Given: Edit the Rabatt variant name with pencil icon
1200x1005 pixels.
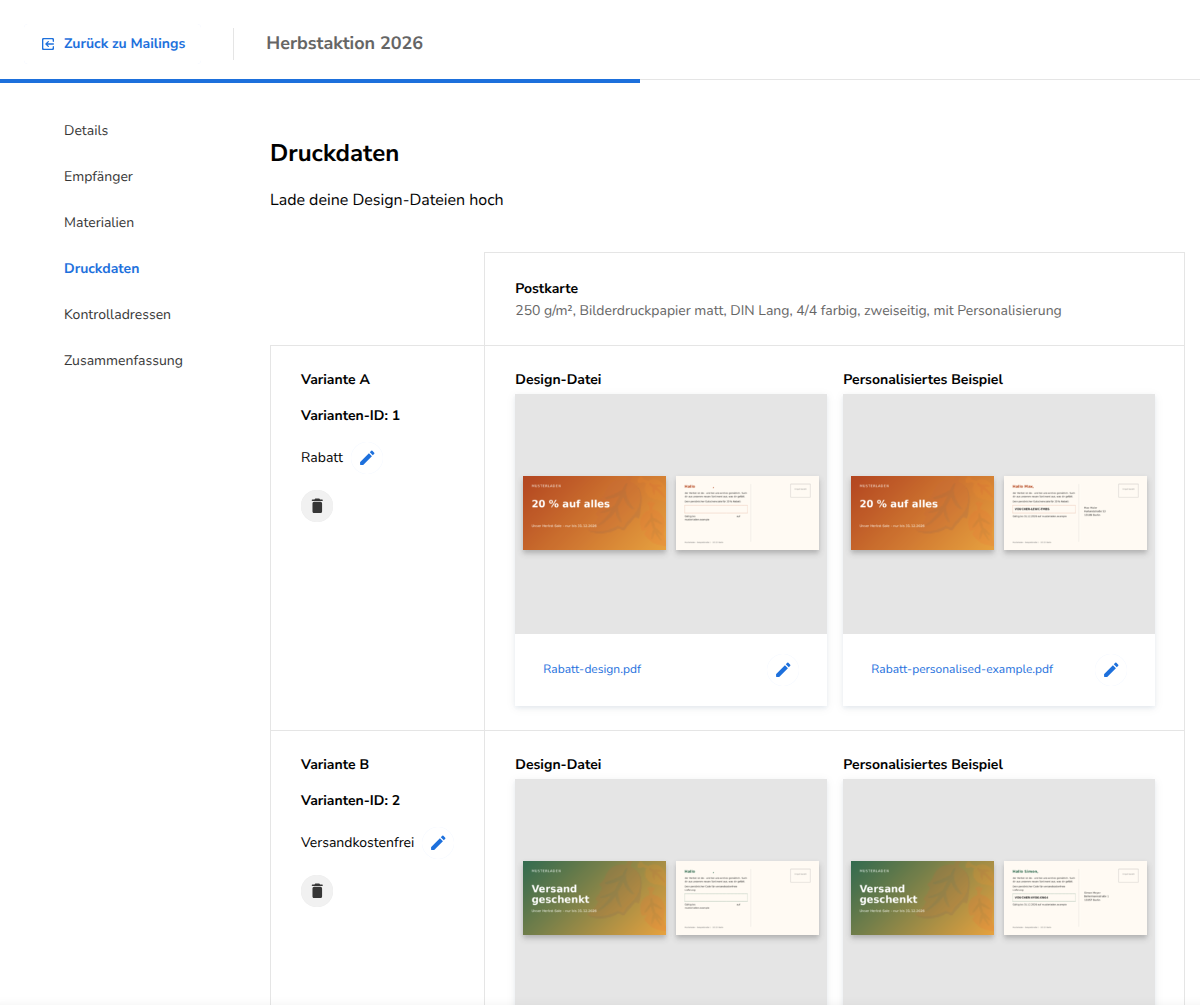Looking at the screenshot, I should coord(367,457).
